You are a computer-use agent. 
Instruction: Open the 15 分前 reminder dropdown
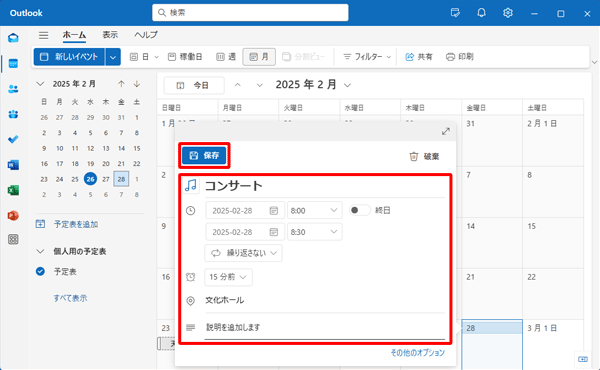tap(228, 277)
